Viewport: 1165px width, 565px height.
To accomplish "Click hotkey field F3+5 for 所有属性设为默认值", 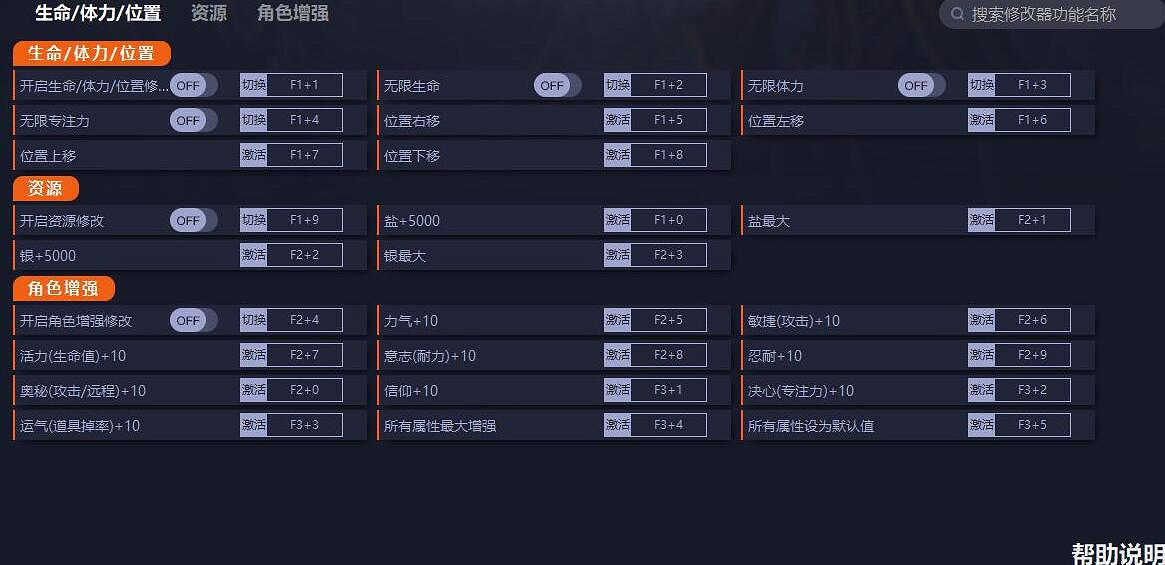I will tap(1032, 425).
